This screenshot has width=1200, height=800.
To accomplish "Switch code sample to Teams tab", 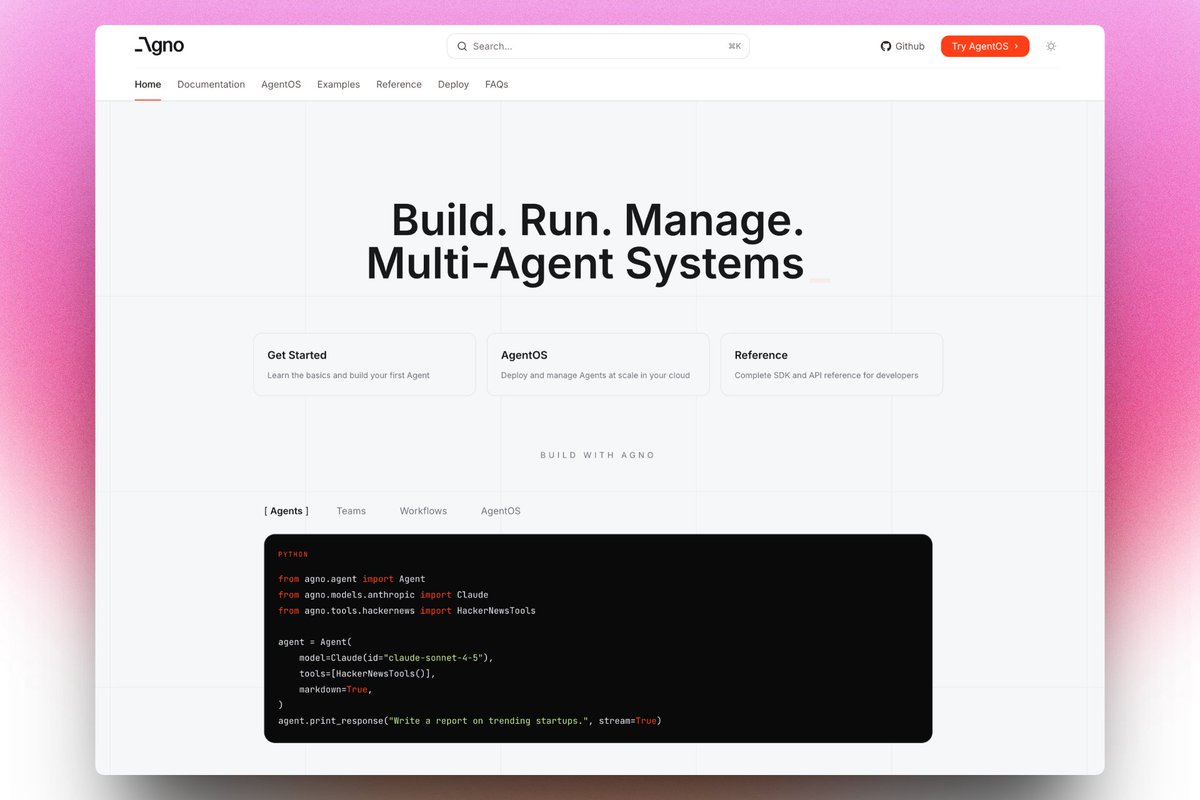I will point(351,511).
